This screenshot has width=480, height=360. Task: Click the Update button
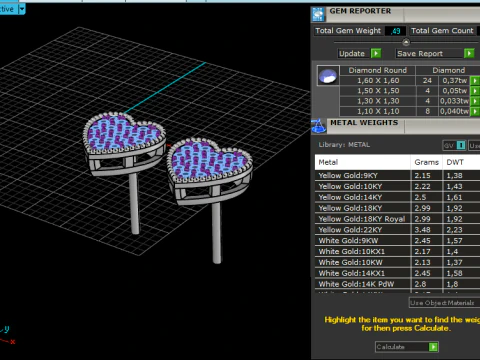(x=355, y=53)
